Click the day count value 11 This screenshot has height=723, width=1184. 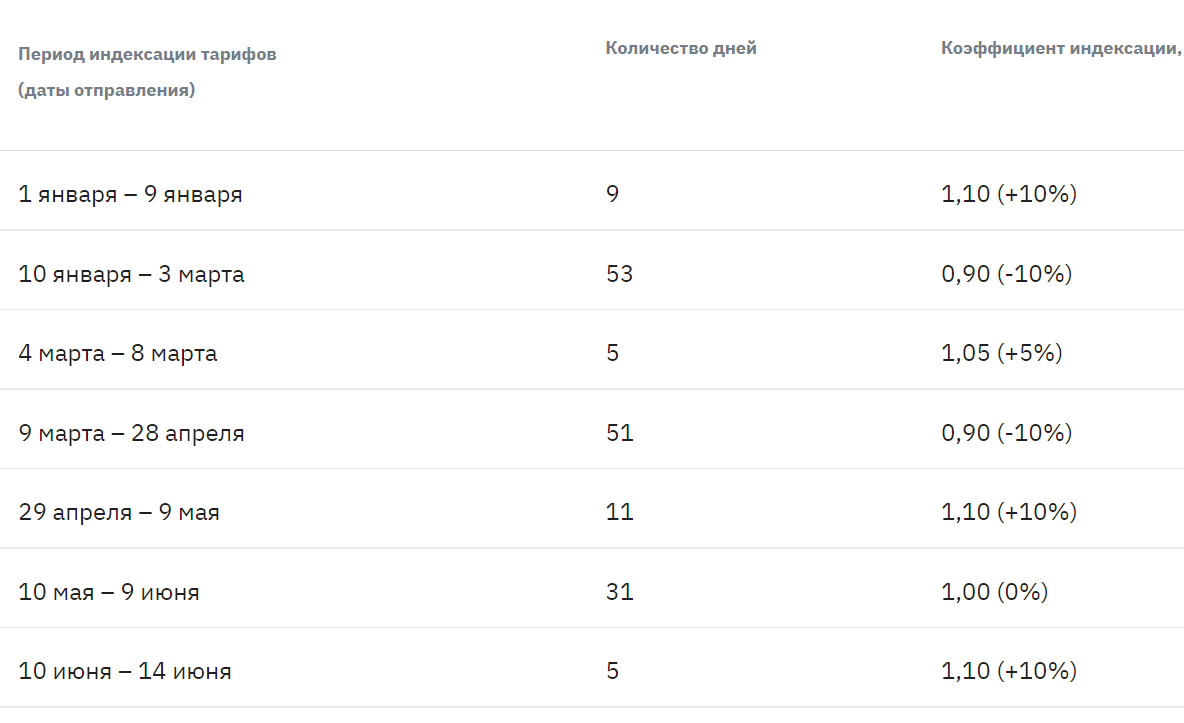pyautogui.click(x=619, y=513)
